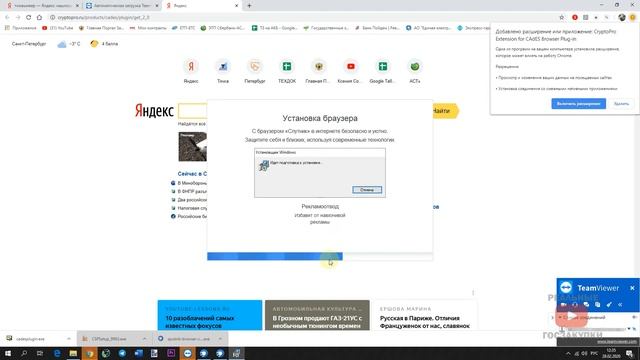Open a new browser tab
640x360 pixels.
249,6
